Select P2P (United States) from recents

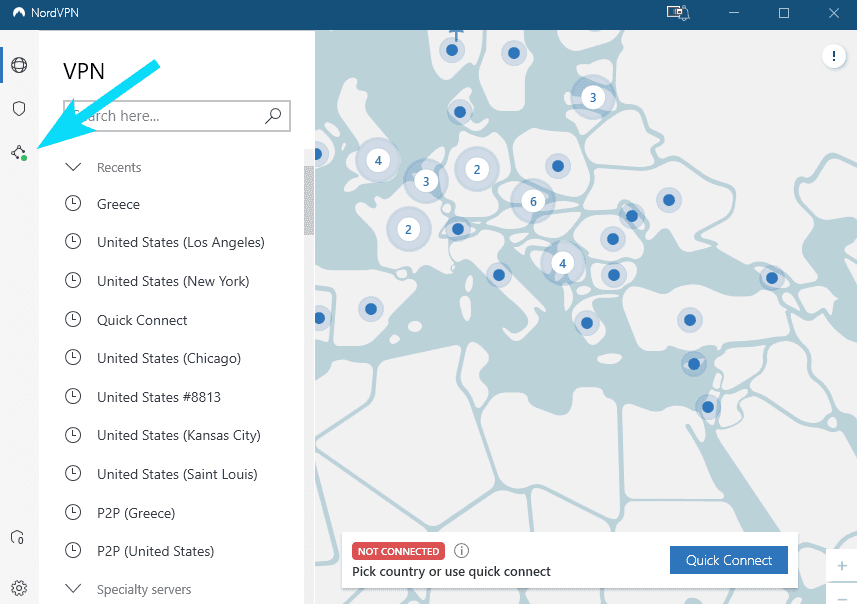click(x=156, y=551)
